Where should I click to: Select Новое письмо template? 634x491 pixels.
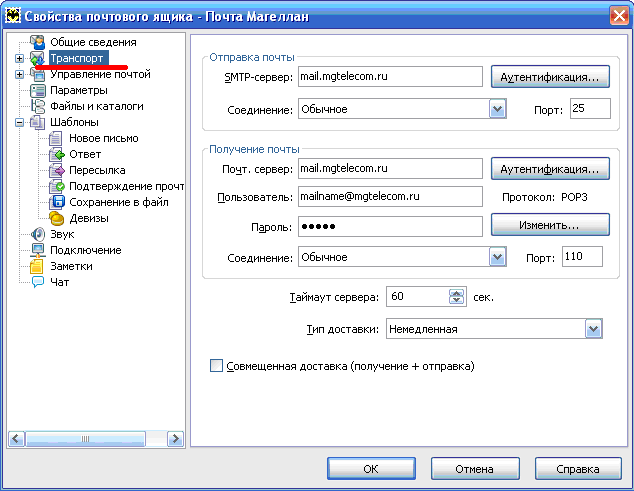pyautogui.click(x=104, y=138)
